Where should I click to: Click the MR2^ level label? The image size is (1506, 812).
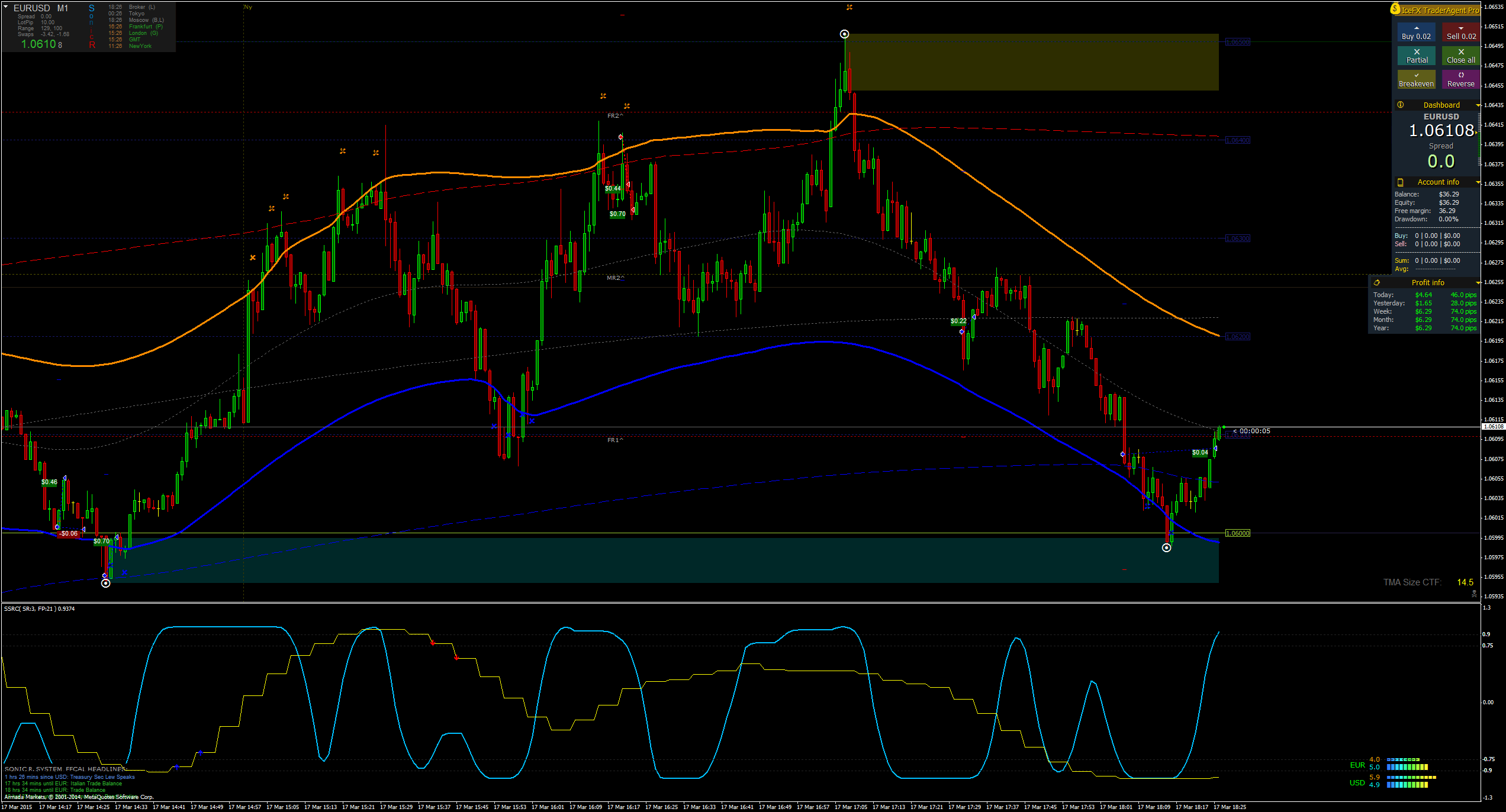coord(615,278)
